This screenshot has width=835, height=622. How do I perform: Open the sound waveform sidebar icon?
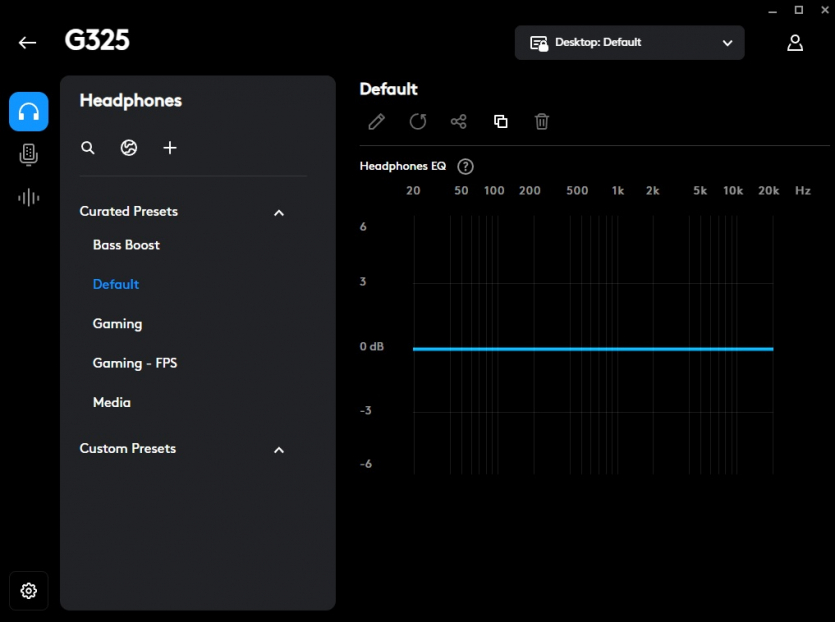[29, 197]
